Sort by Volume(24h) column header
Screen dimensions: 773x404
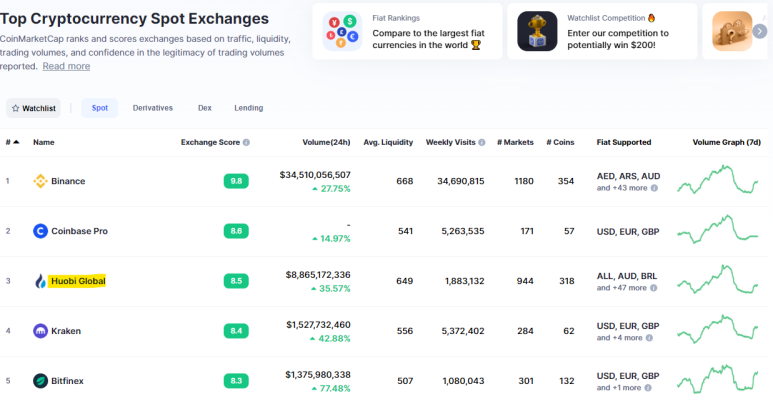326,142
